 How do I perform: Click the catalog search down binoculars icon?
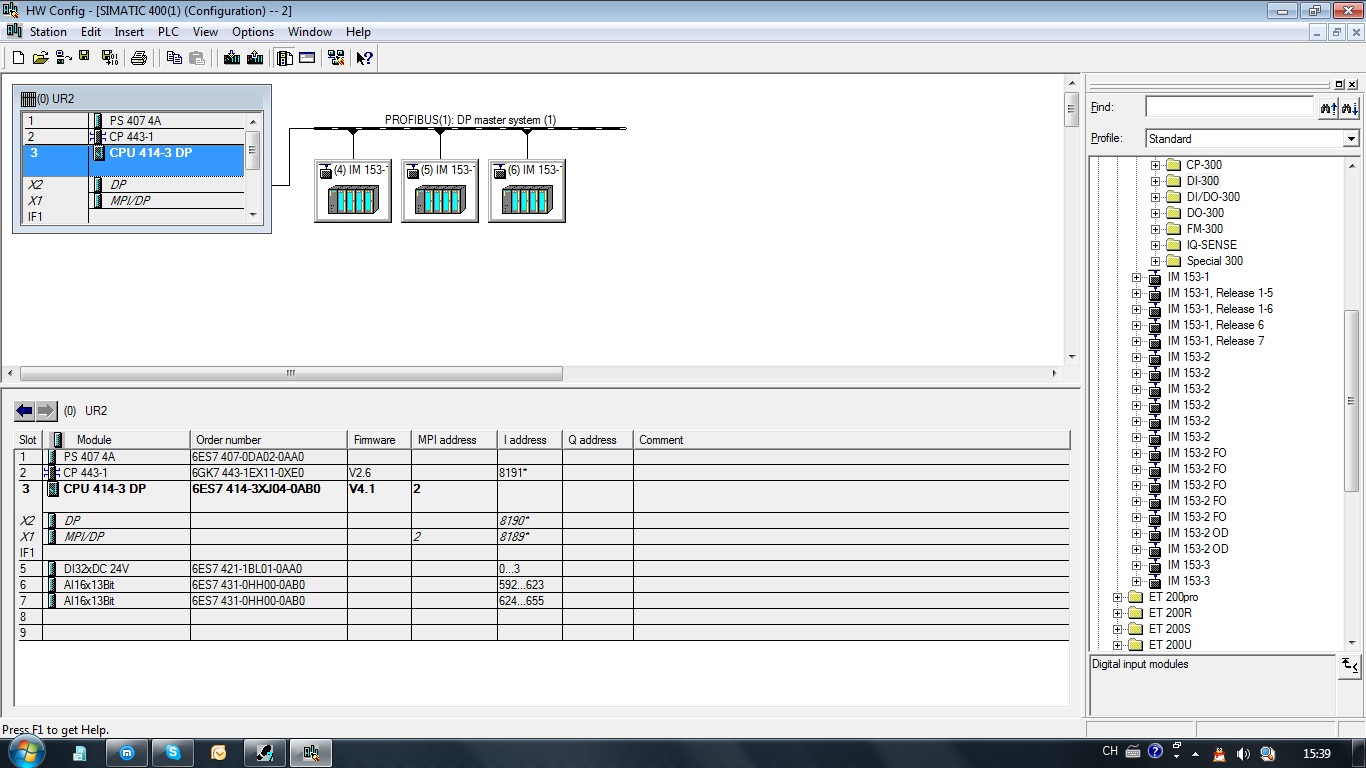(x=1350, y=107)
